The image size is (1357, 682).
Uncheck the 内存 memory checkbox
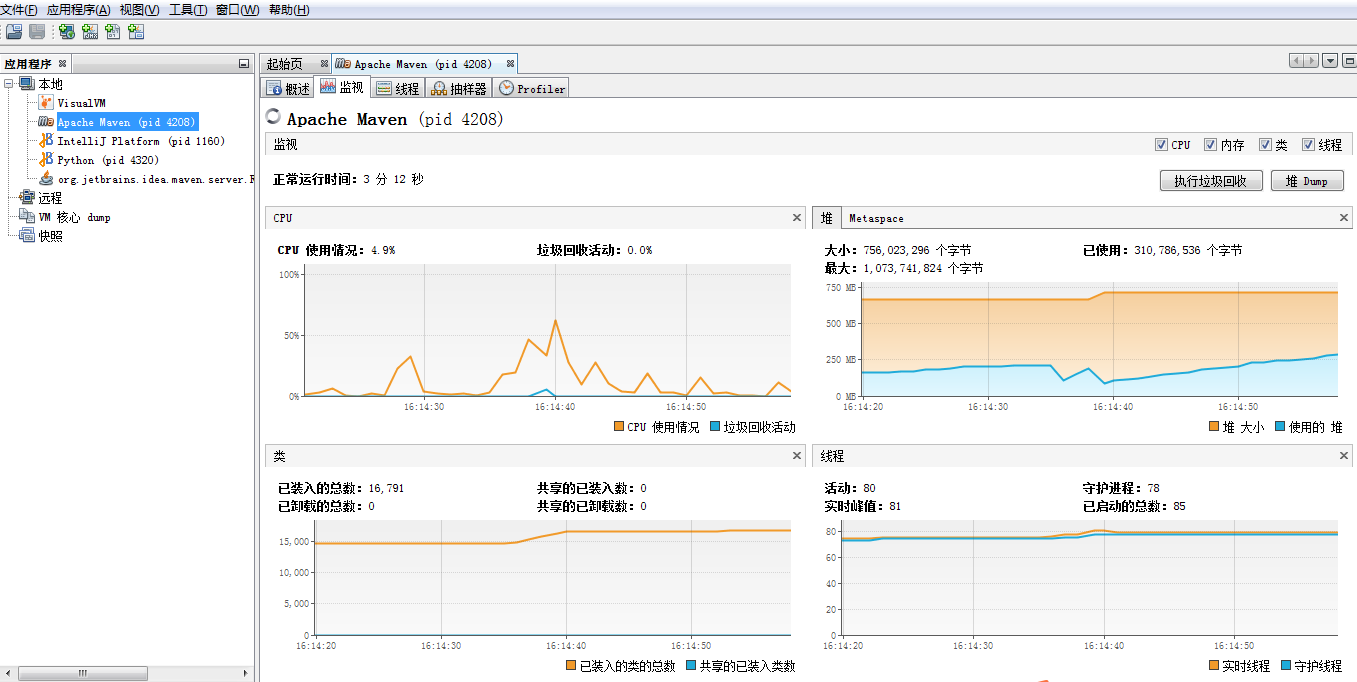click(1210, 144)
